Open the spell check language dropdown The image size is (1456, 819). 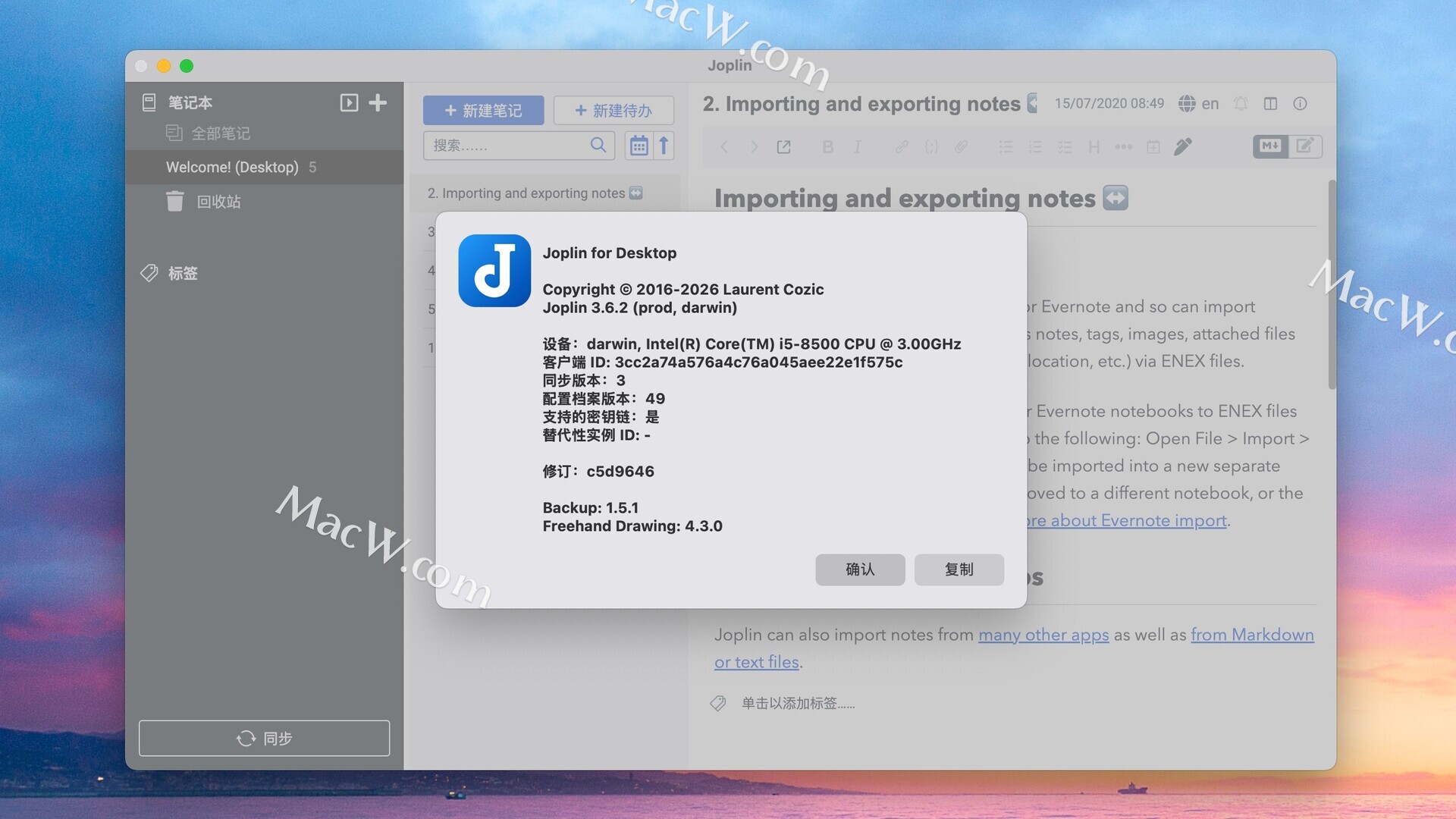pyautogui.click(x=1198, y=104)
